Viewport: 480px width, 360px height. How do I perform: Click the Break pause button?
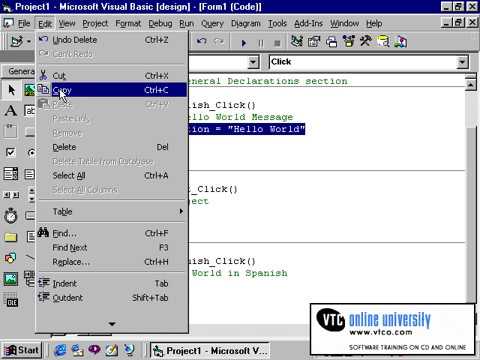pos(261,43)
